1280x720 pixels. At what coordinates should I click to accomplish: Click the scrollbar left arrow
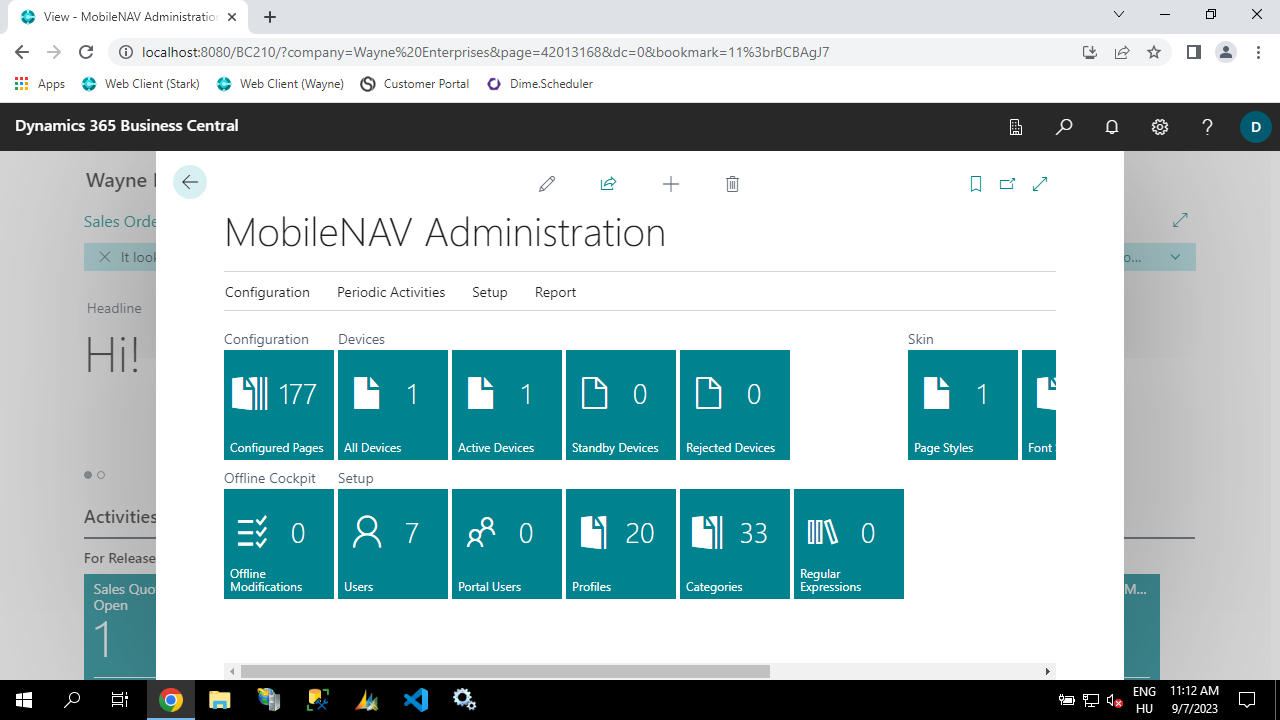[232, 671]
